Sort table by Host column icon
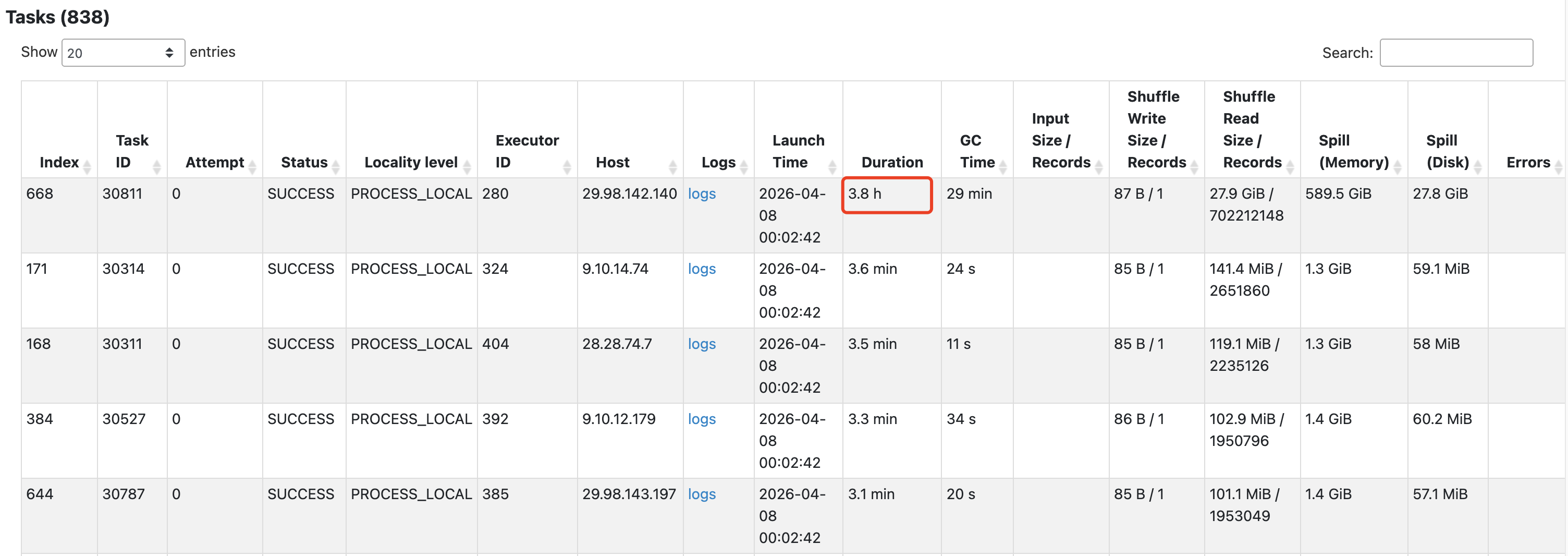 [672, 166]
